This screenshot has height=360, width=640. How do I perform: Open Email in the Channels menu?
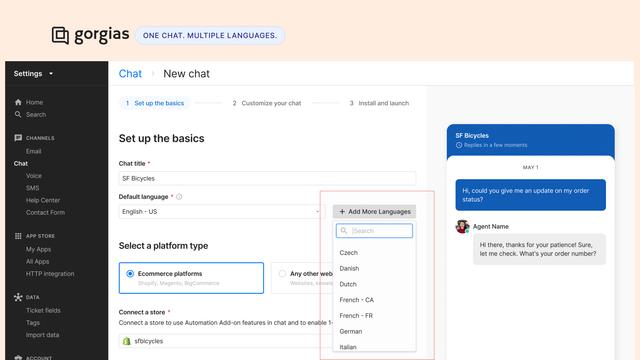pos(33,151)
